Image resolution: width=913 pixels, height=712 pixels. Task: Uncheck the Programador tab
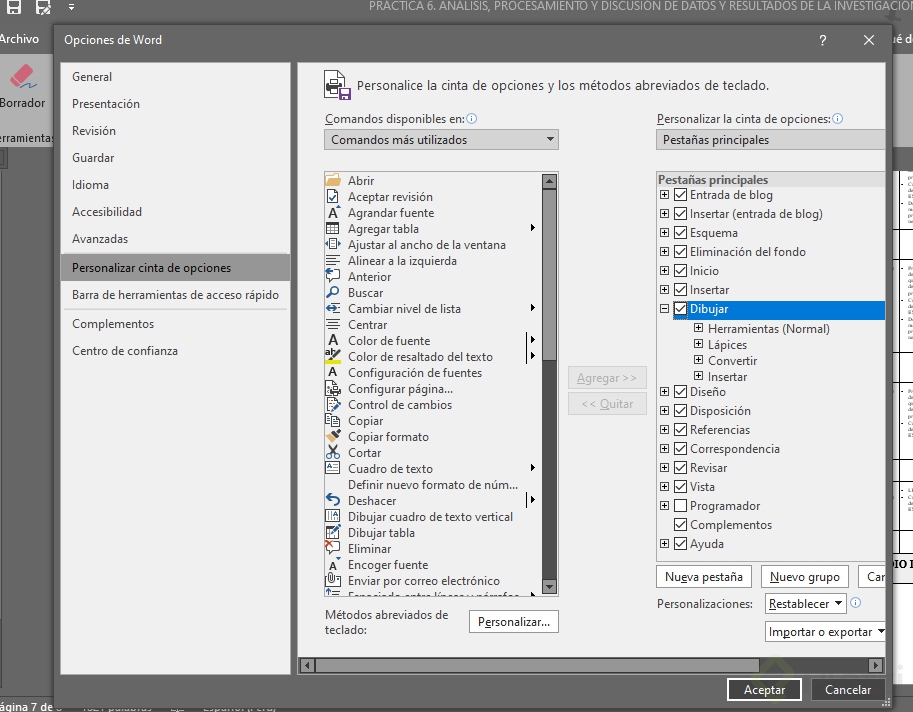[679, 505]
